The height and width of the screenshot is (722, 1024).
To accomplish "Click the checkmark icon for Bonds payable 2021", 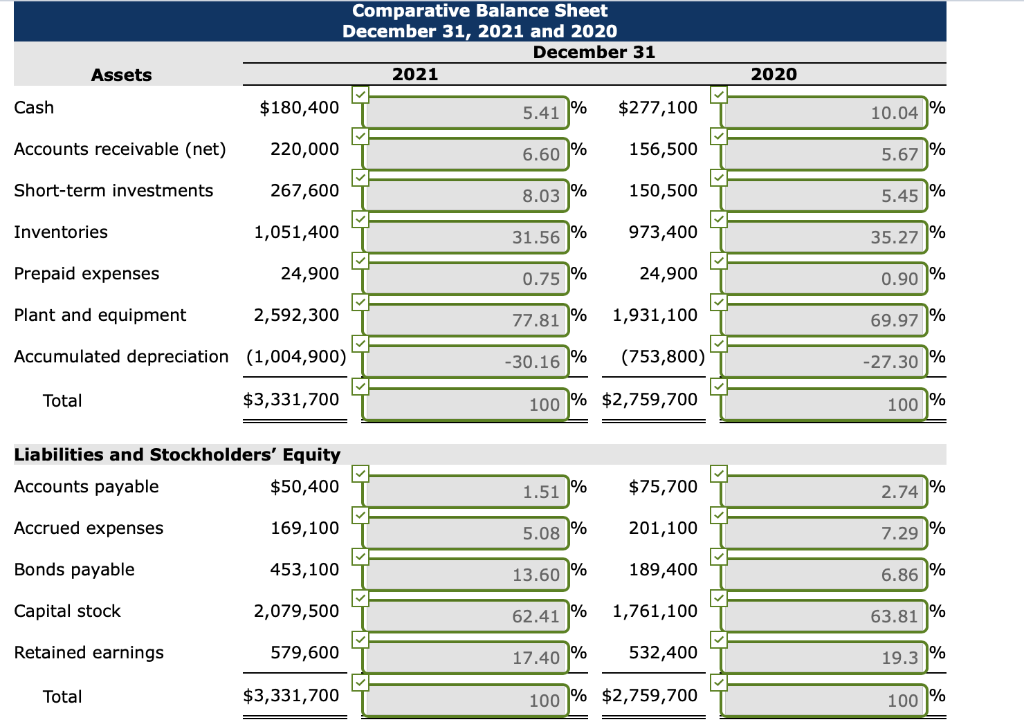I will (361, 556).
